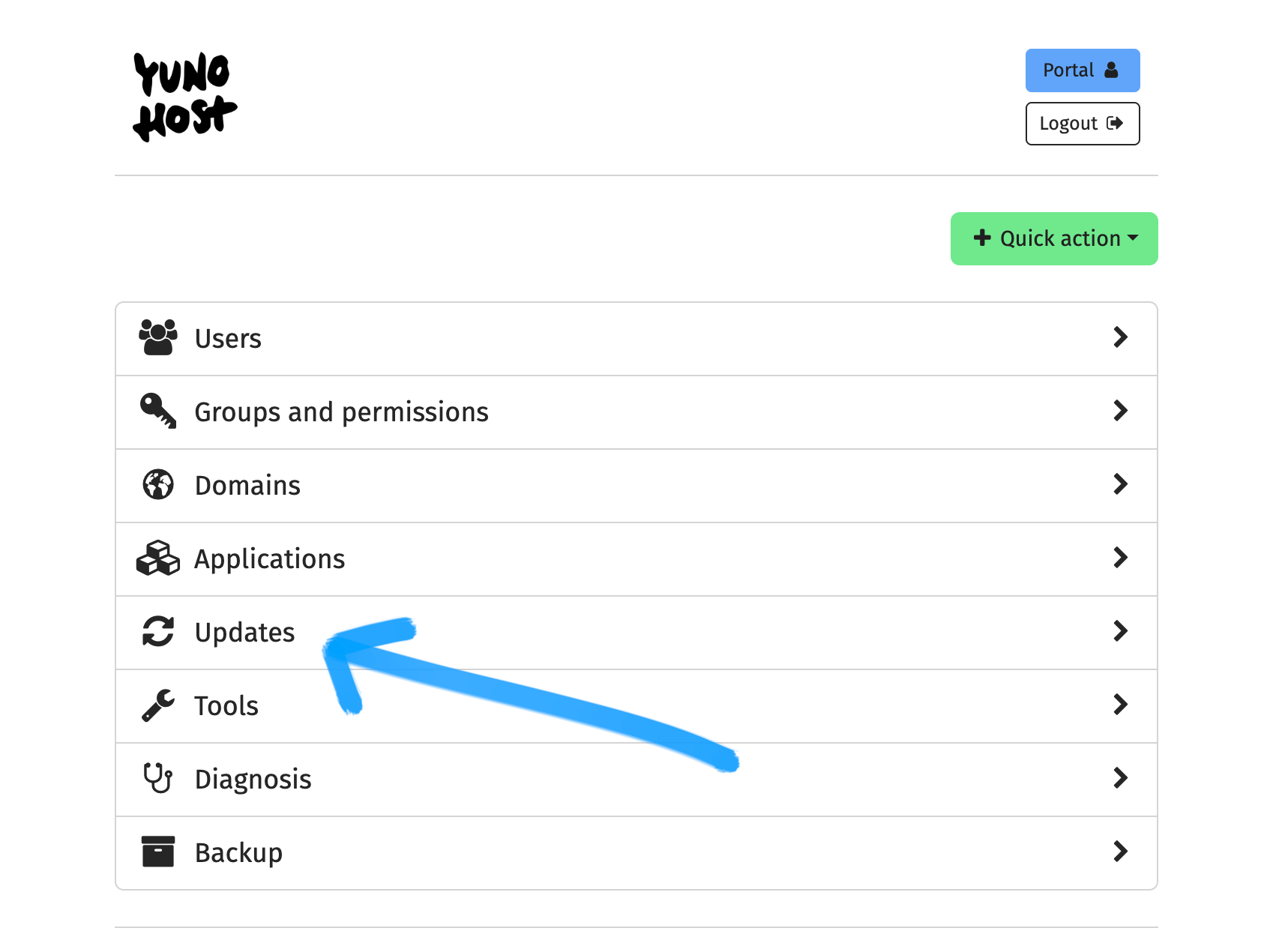Click the Portal button
1288x943 pixels.
1082,70
